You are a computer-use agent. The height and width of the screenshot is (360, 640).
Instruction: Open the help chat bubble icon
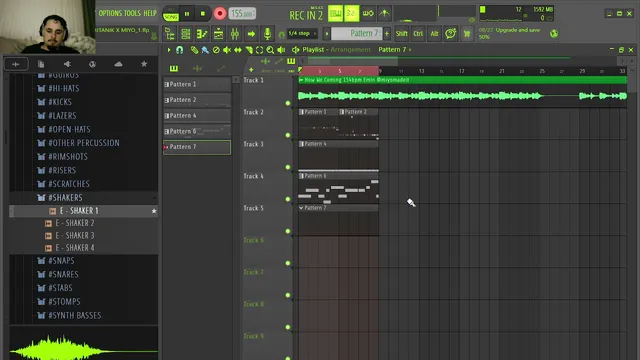pos(451,33)
